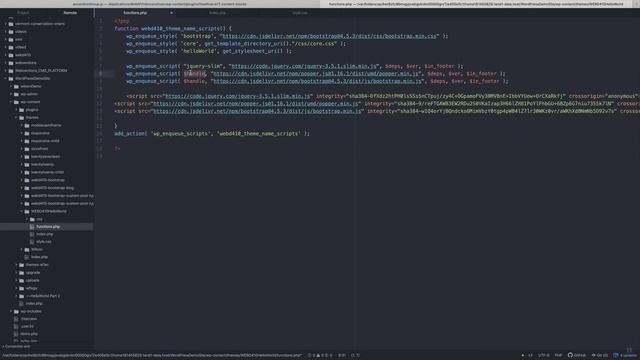Click the function webd410_theme_name_scripts declaration
640x360 pixels.
[173, 29]
